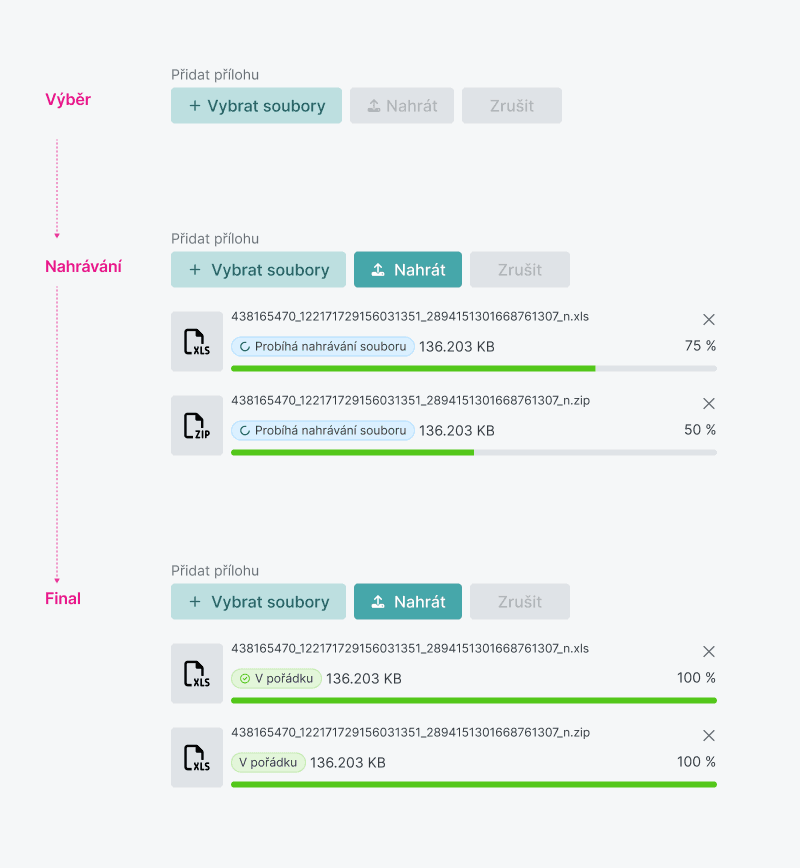The image size is (800, 868).
Task: Click the 'Probíhá nahrávání souboru' badge on the .xls file
Action: (x=323, y=347)
